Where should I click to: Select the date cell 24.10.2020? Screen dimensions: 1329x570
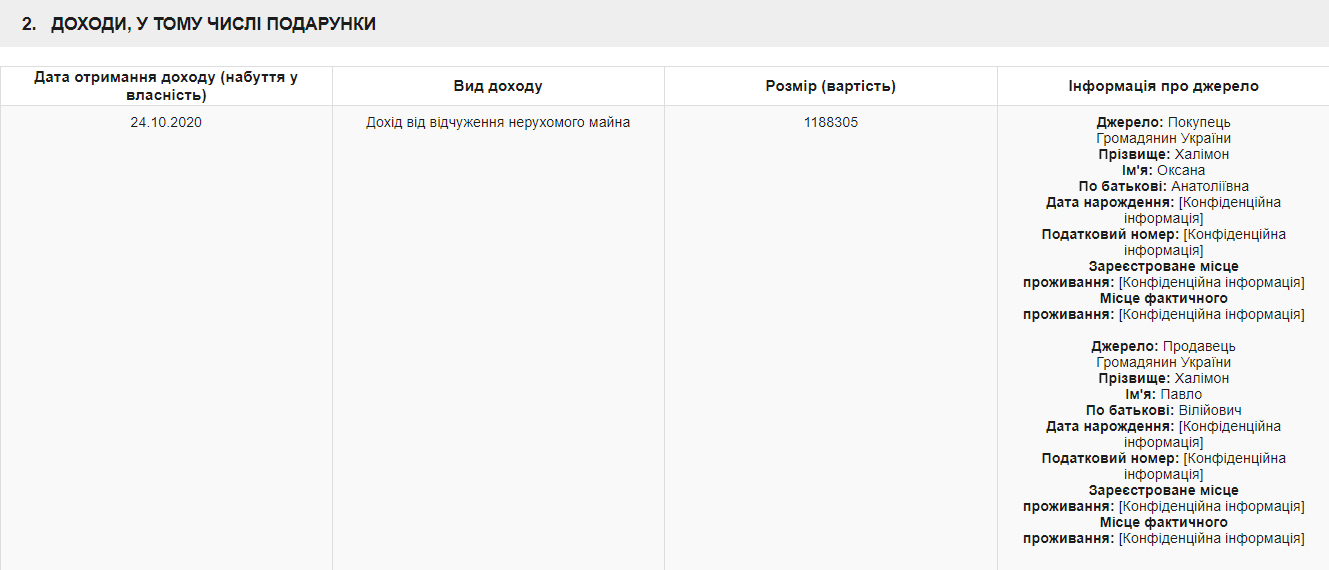166,123
